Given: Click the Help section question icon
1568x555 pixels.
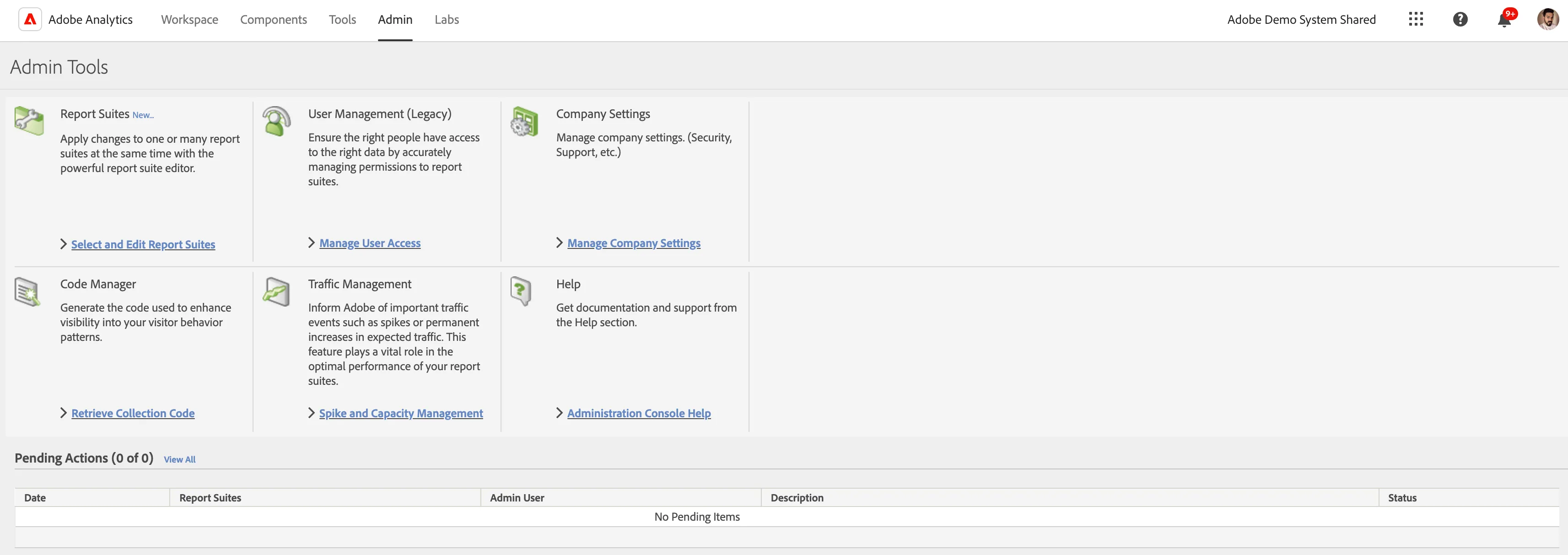Looking at the screenshot, I should (520, 291).
